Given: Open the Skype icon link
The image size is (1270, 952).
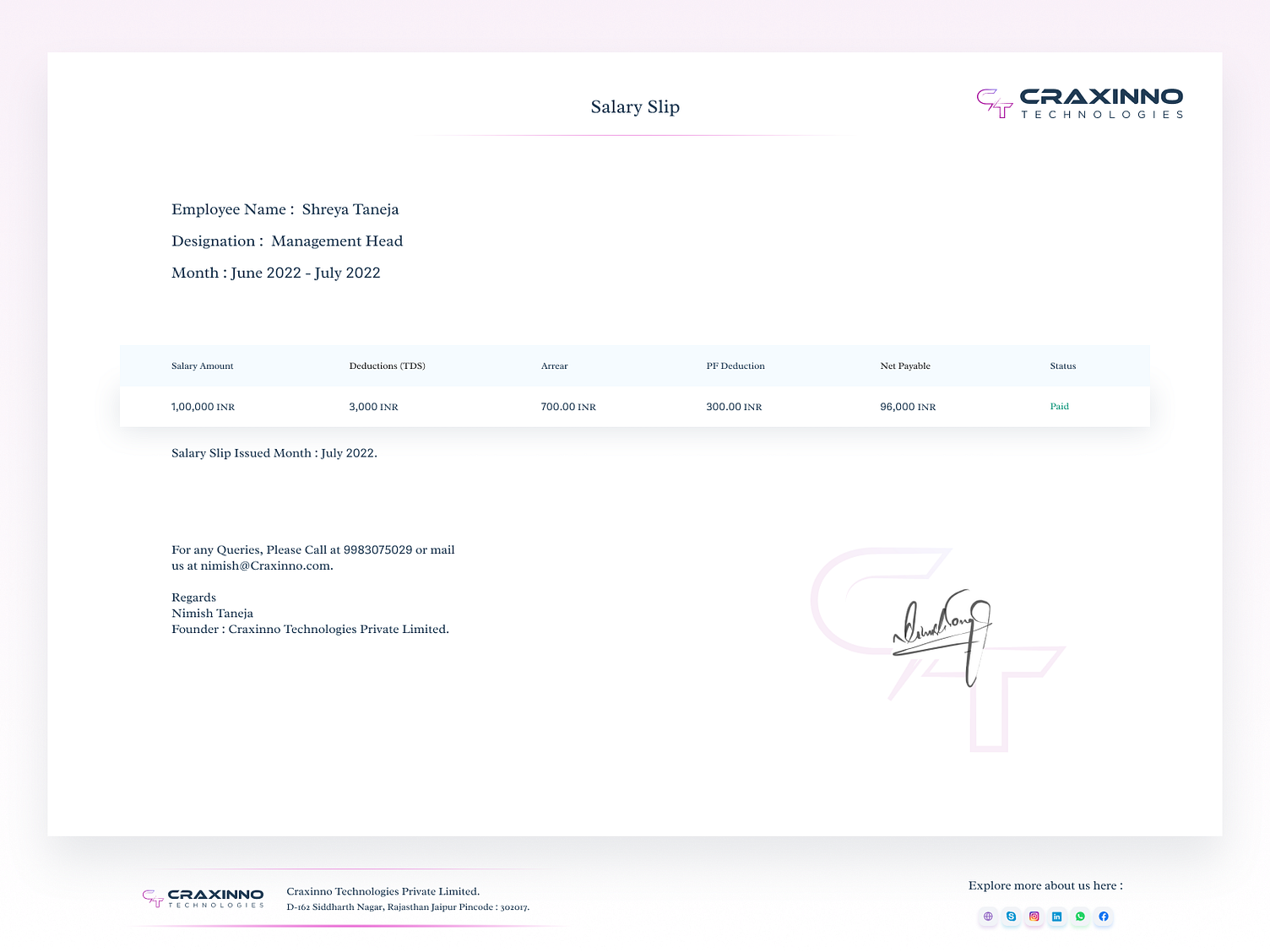Looking at the screenshot, I should point(1011,917).
